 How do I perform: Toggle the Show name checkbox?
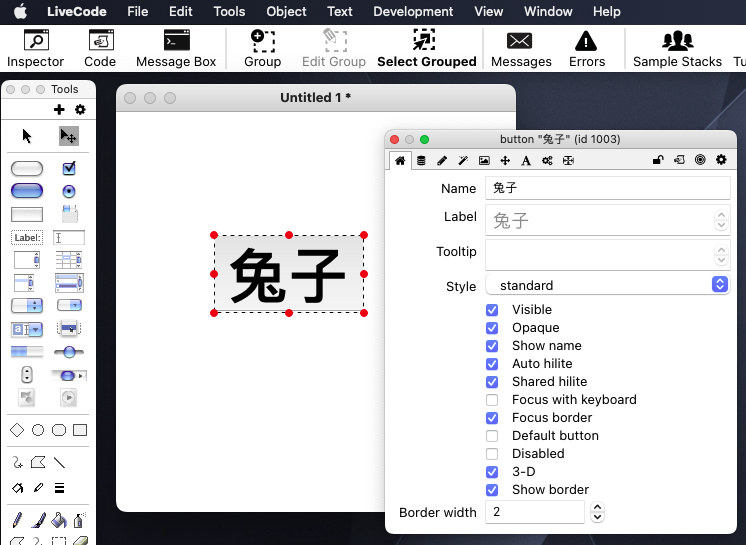coord(492,346)
